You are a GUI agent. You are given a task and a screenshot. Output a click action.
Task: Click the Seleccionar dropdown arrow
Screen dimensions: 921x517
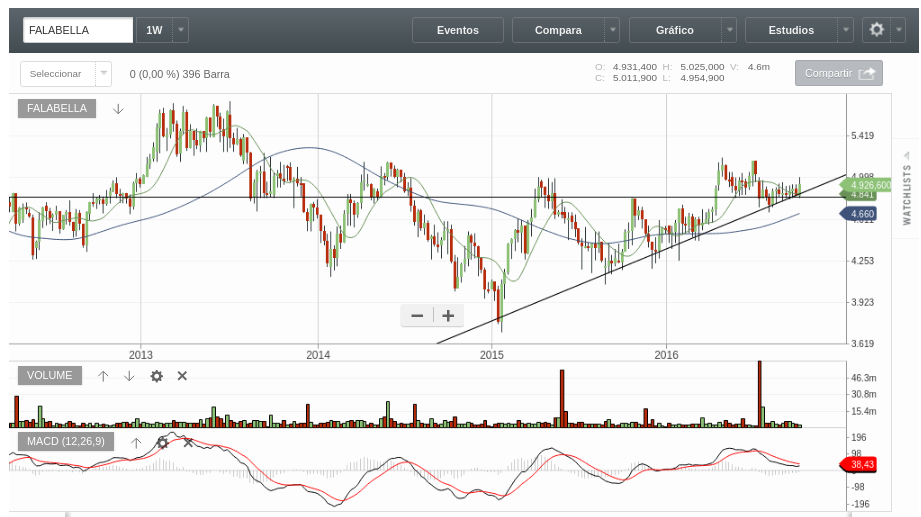coord(103,74)
